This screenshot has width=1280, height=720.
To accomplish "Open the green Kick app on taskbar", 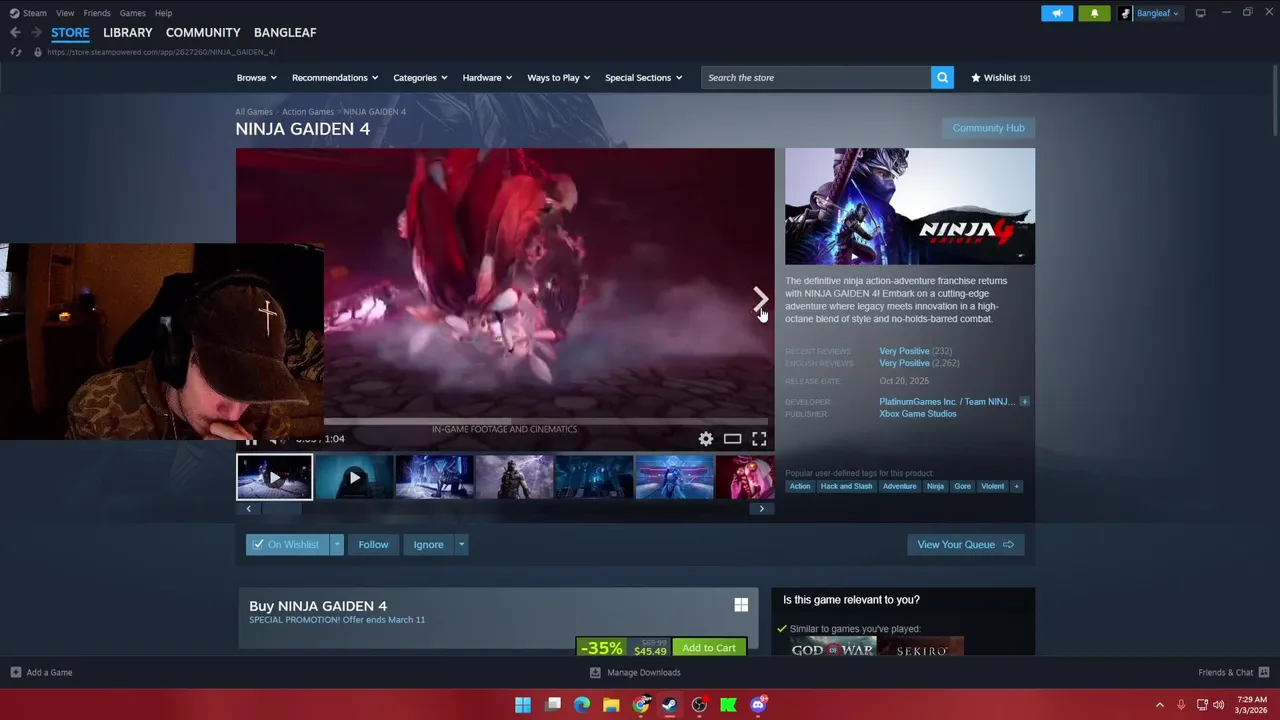I will (728, 705).
